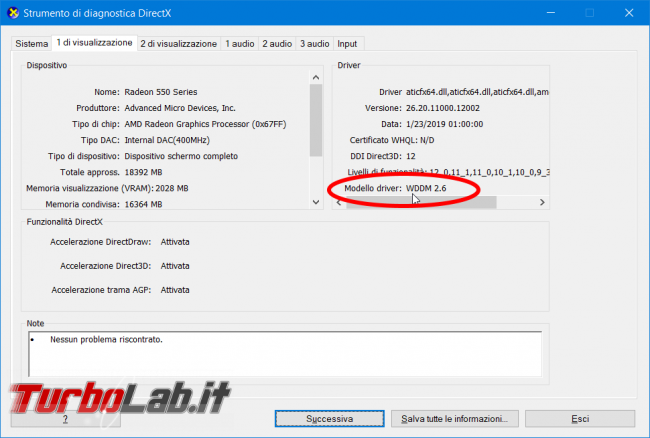Click the driver date 1/23/2019 01:00:00

[x=444, y=124]
